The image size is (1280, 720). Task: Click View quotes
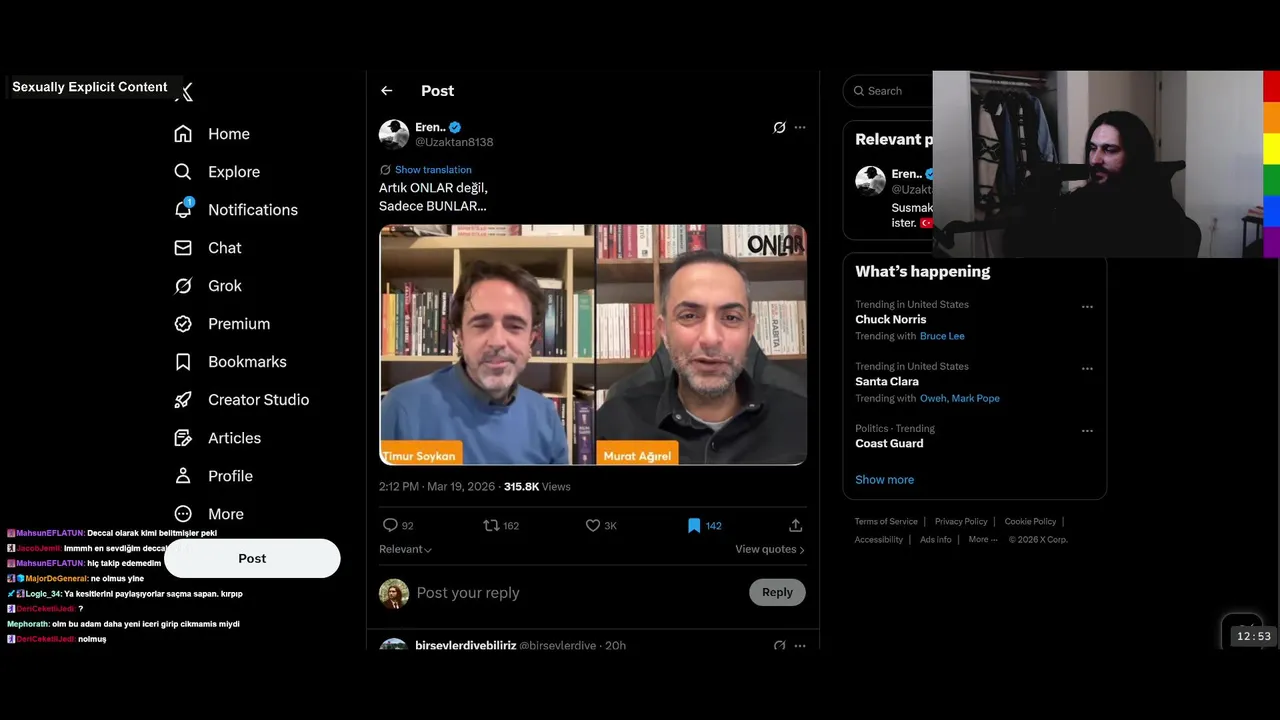tap(770, 549)
